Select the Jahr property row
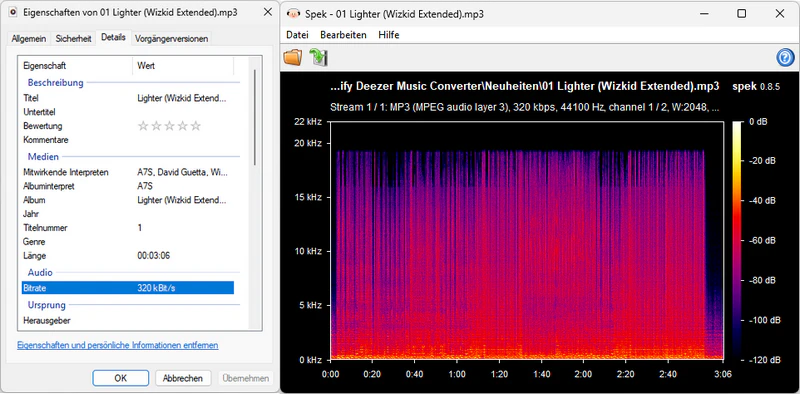Screen dimensions: 800x394 coord(128,214)
